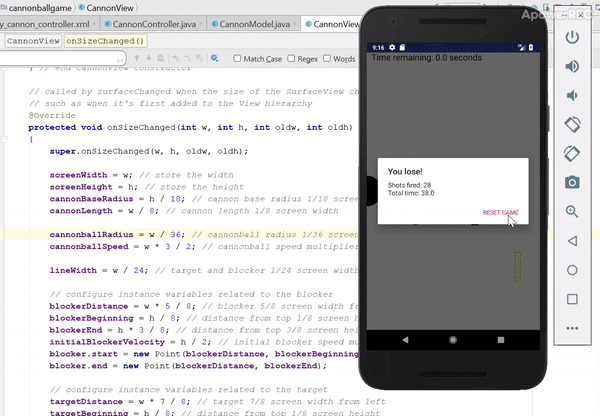
Task: Go to next search occurrence arrow
Action: coord(149,58)
